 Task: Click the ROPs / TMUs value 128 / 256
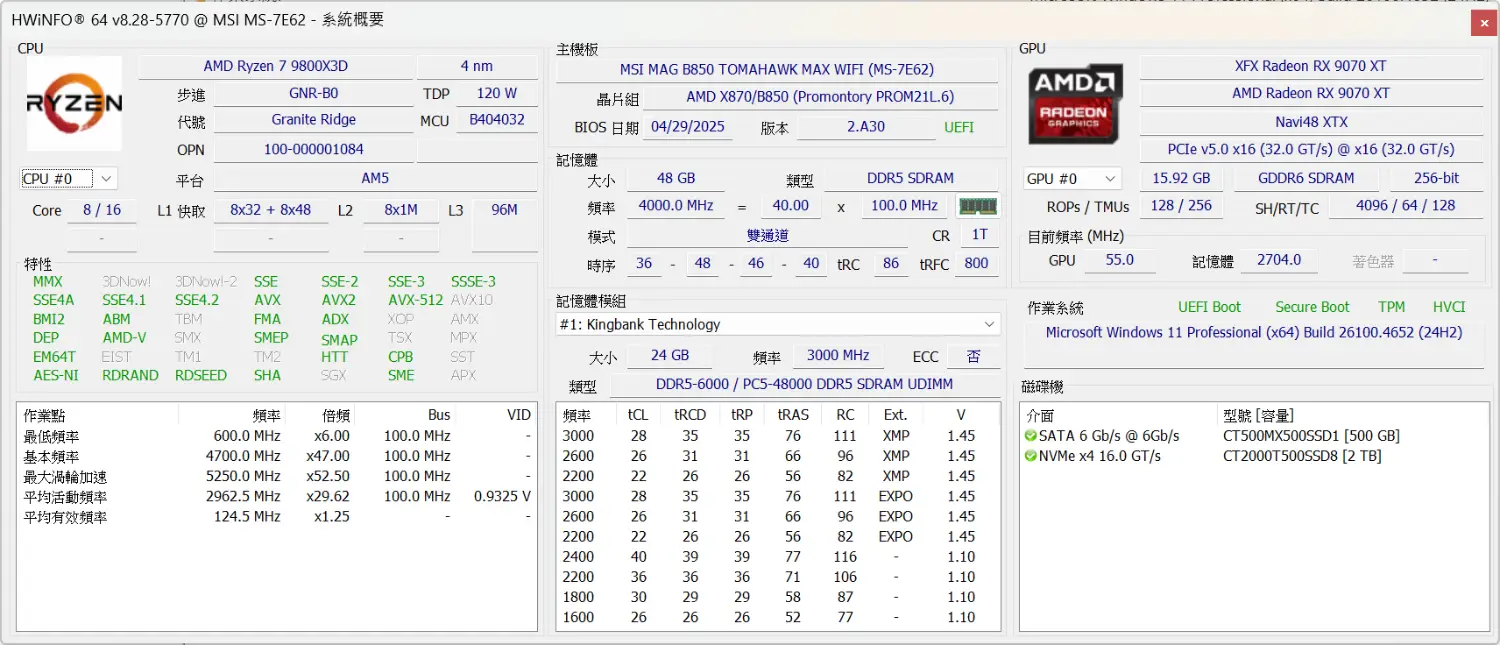click(x=1181, y=205)
